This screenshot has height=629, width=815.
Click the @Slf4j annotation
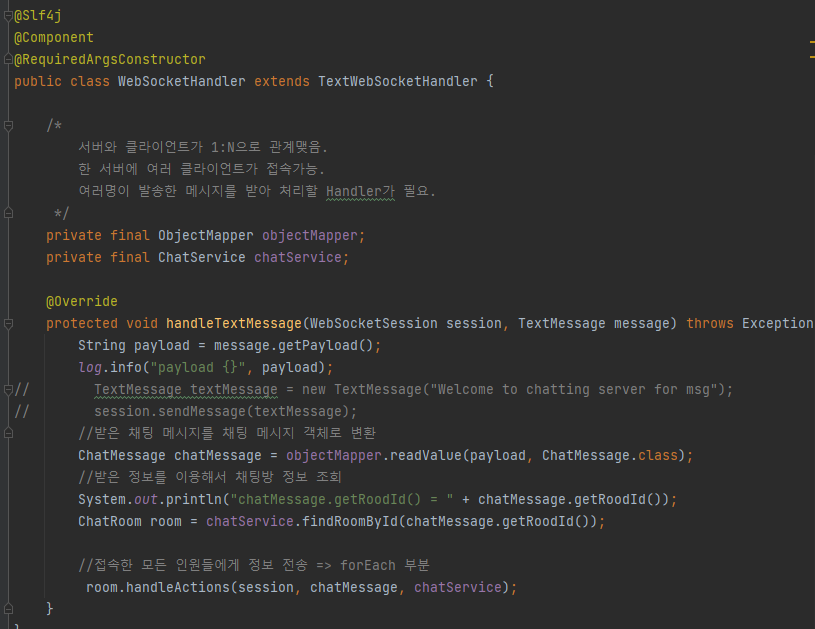(37, 16)
